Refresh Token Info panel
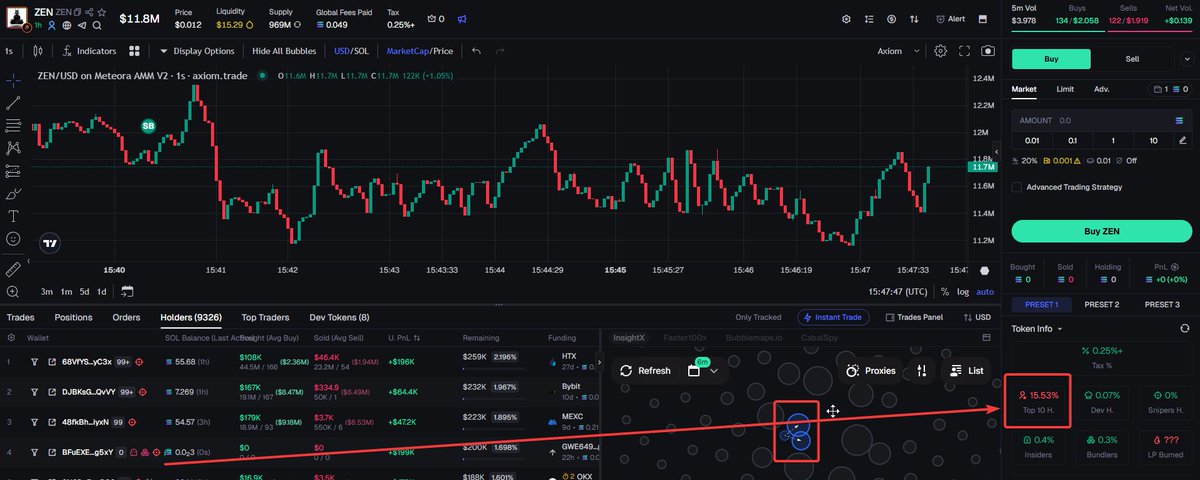 pyautogui.click(x=1185, y=328)
